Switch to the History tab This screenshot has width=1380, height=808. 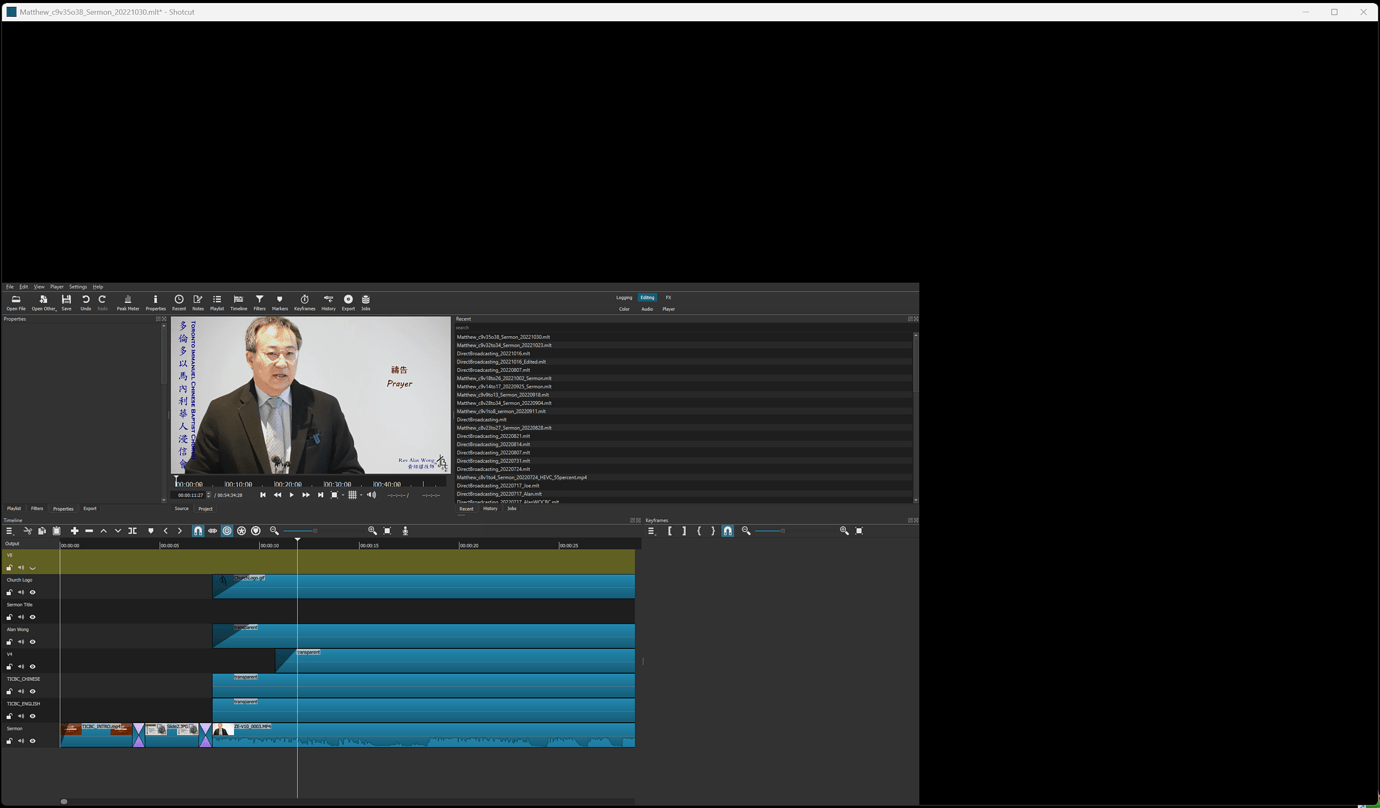(490, 509)
